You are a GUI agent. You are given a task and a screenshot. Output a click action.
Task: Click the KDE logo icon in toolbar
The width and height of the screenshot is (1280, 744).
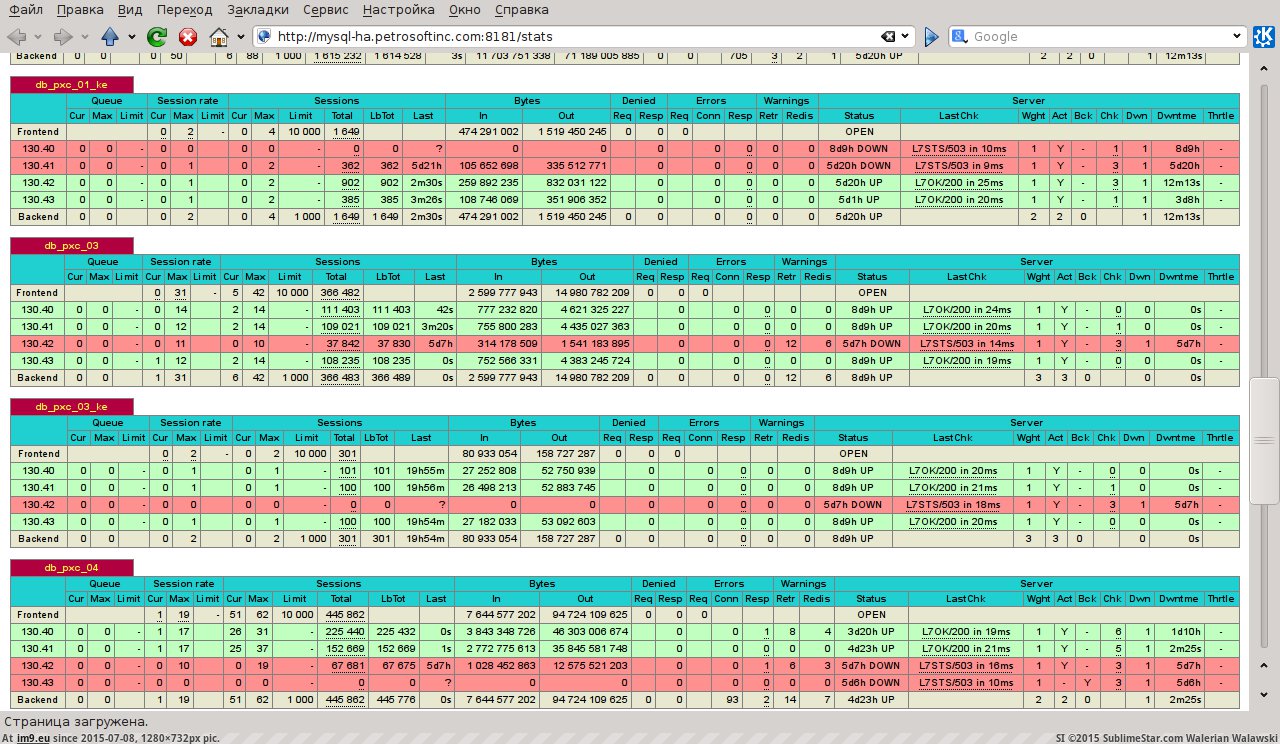click(1263, 37)
